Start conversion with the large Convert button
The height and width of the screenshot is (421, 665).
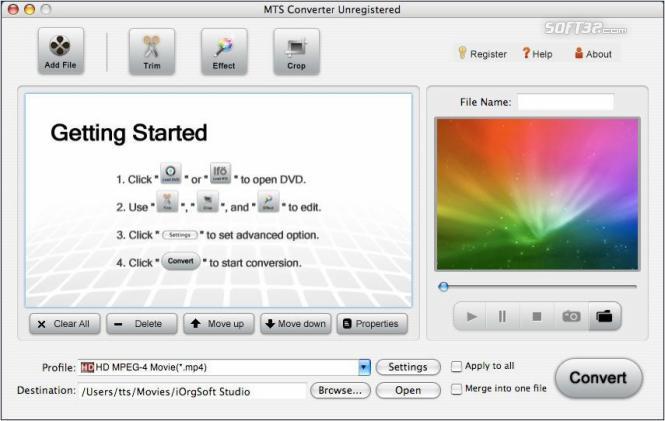[598, 378]
